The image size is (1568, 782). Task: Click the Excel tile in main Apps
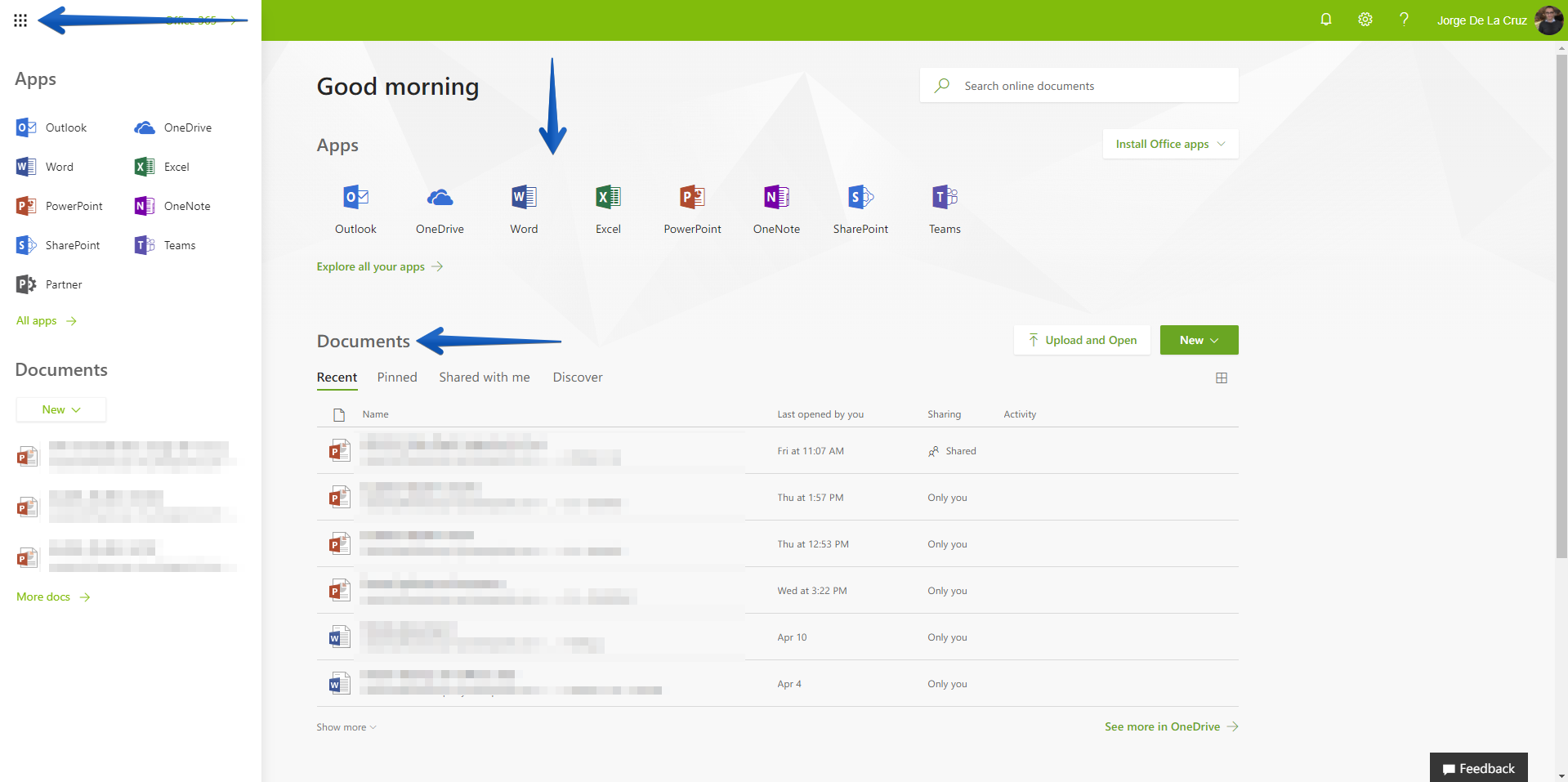pos(608,208)
